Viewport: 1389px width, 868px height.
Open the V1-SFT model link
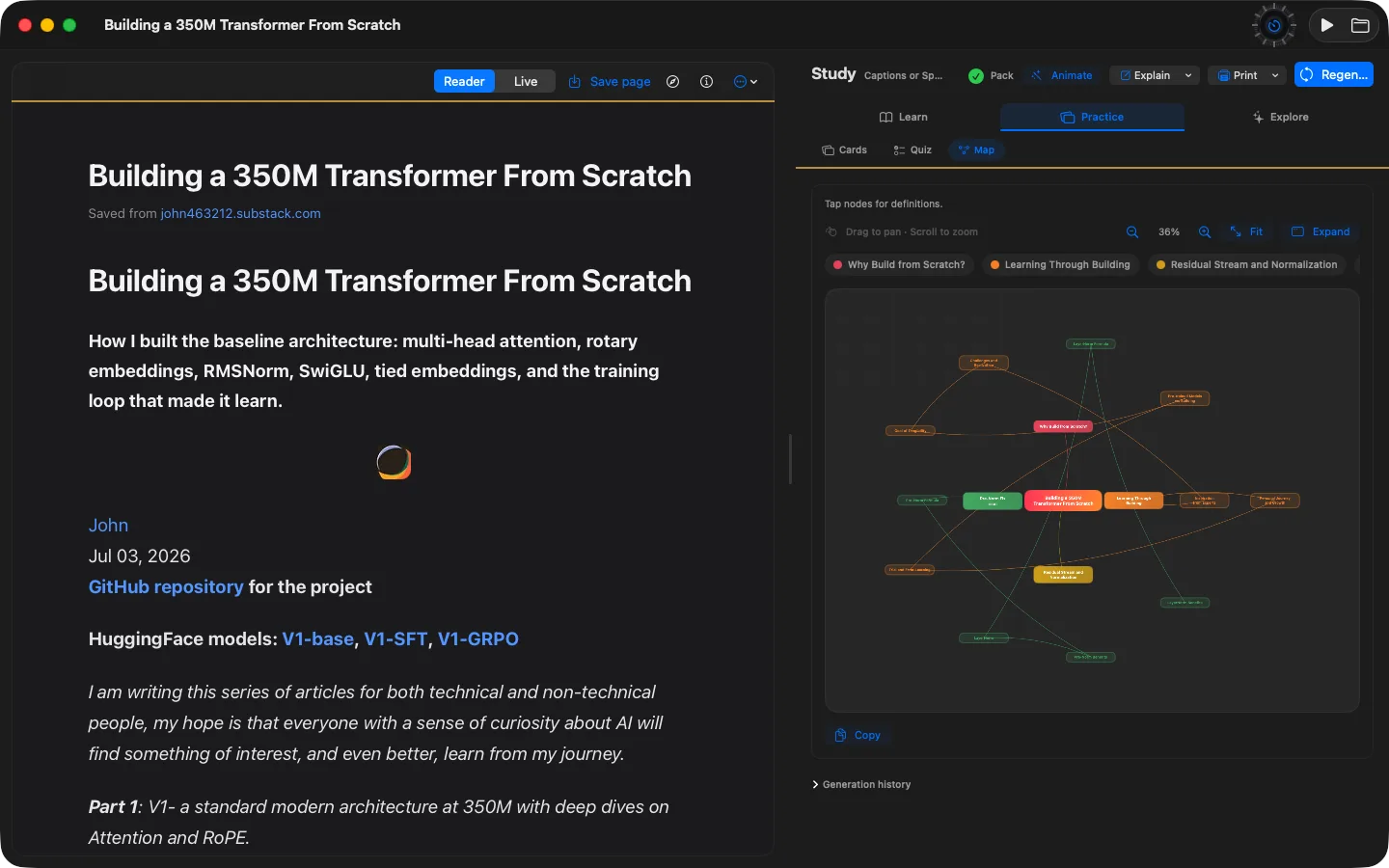tap(395, 639)
